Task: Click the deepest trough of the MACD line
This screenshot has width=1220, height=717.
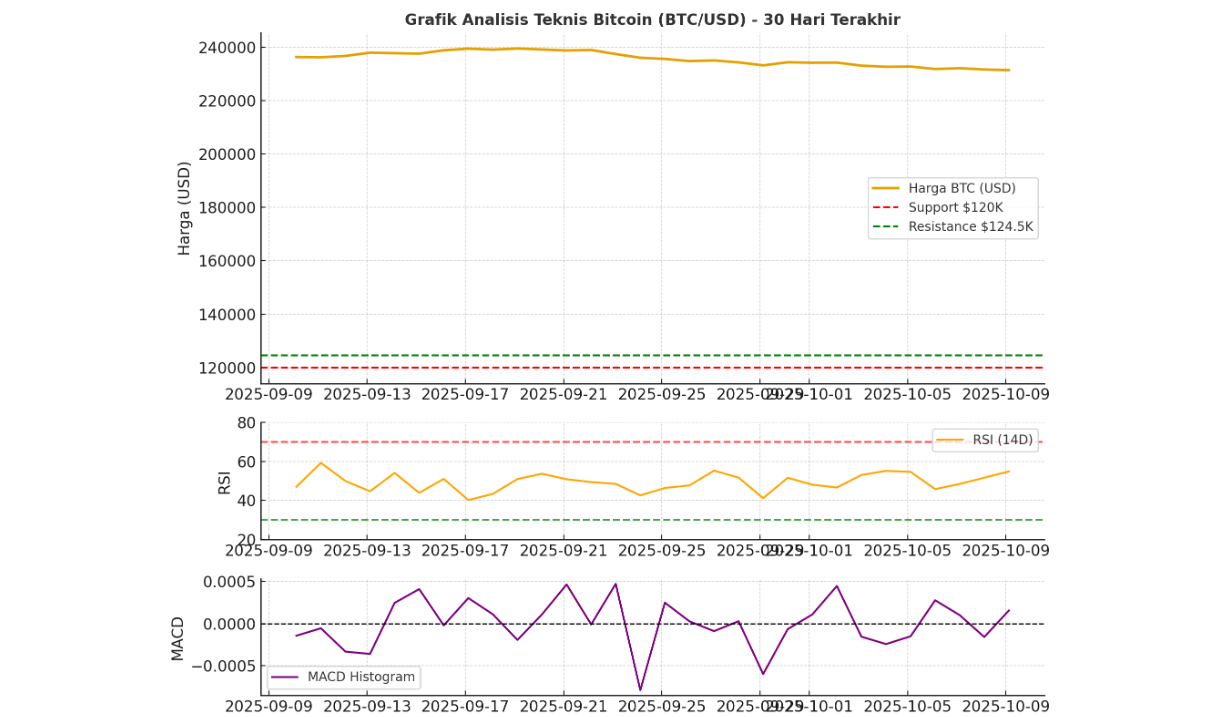Action: coord(640,690)
